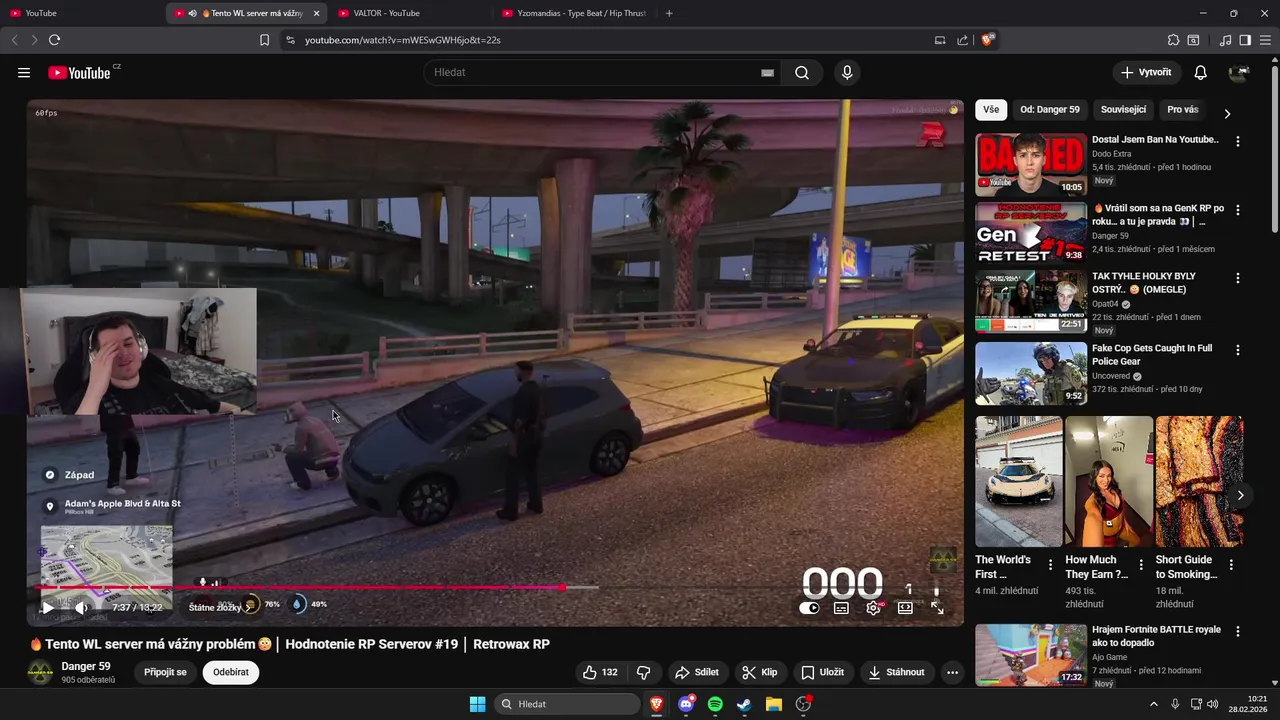Screen dimensions: 1280x720
Task: Open options for The World's First short
Action: tap(1050, 565)
